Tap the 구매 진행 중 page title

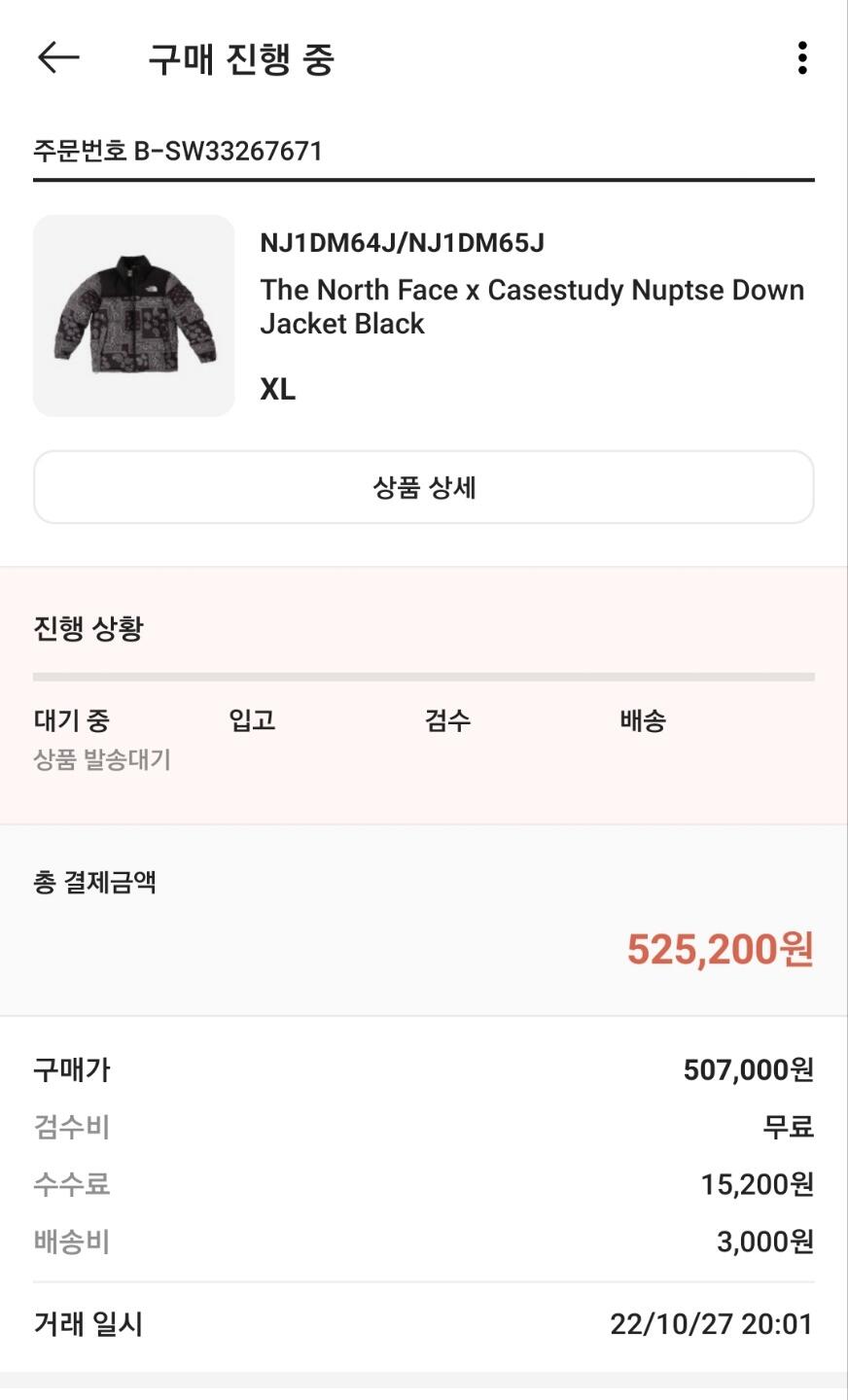(x=241, y=59)
